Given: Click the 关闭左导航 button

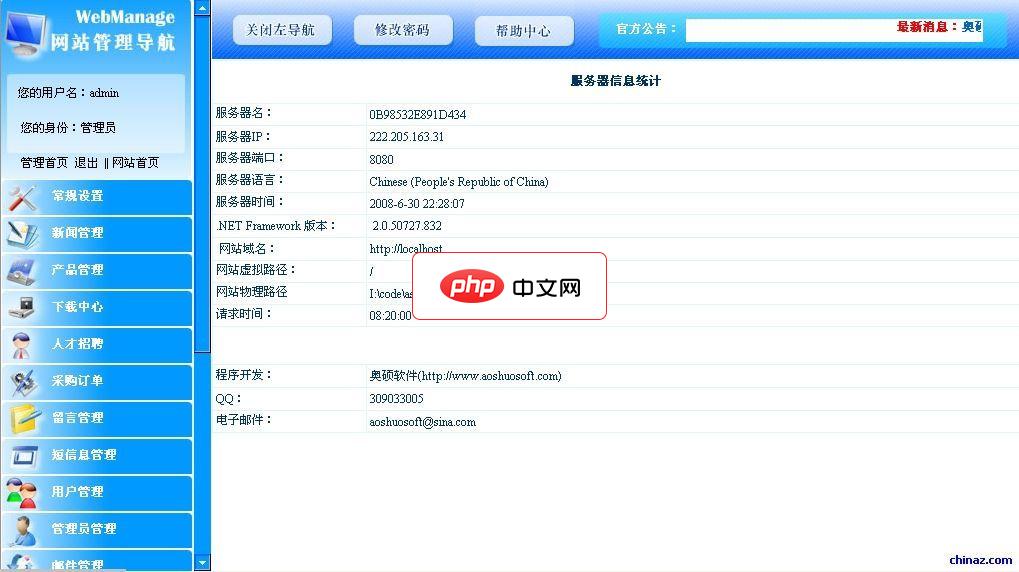Looking at the screenshot, I should (282, 30).
